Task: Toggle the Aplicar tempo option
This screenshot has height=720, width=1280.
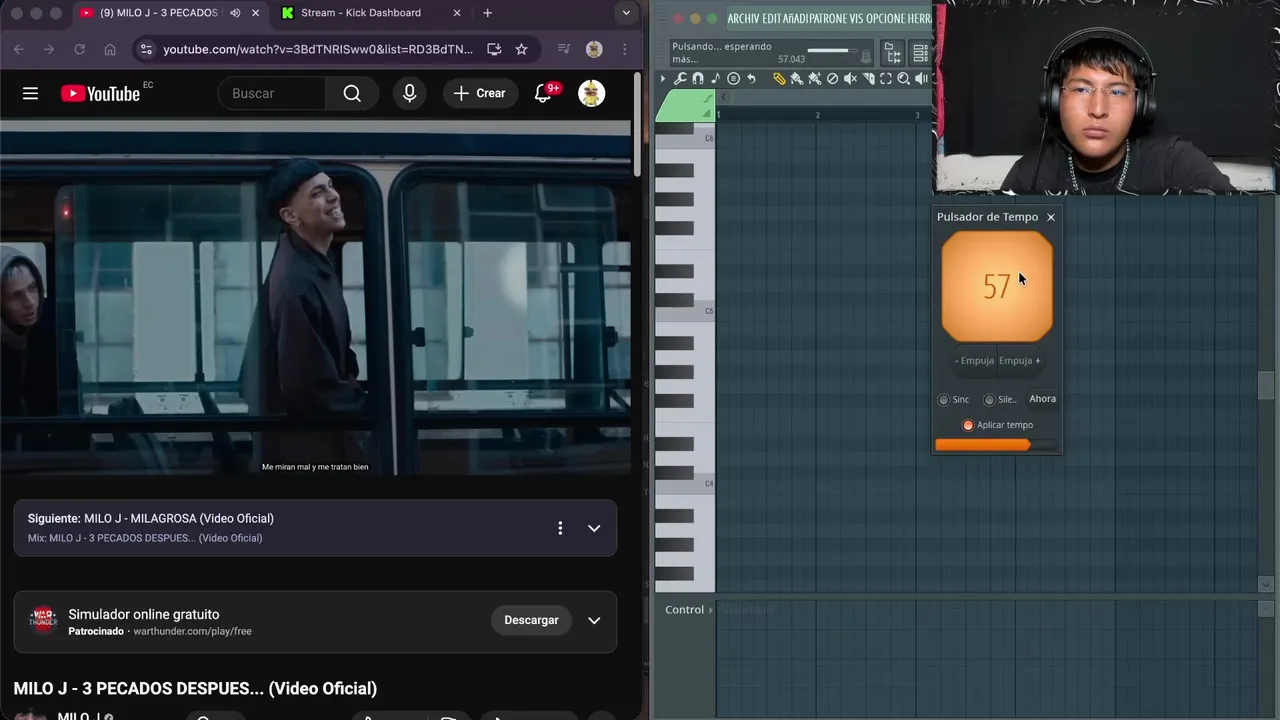Action: (x=997, y=425)
